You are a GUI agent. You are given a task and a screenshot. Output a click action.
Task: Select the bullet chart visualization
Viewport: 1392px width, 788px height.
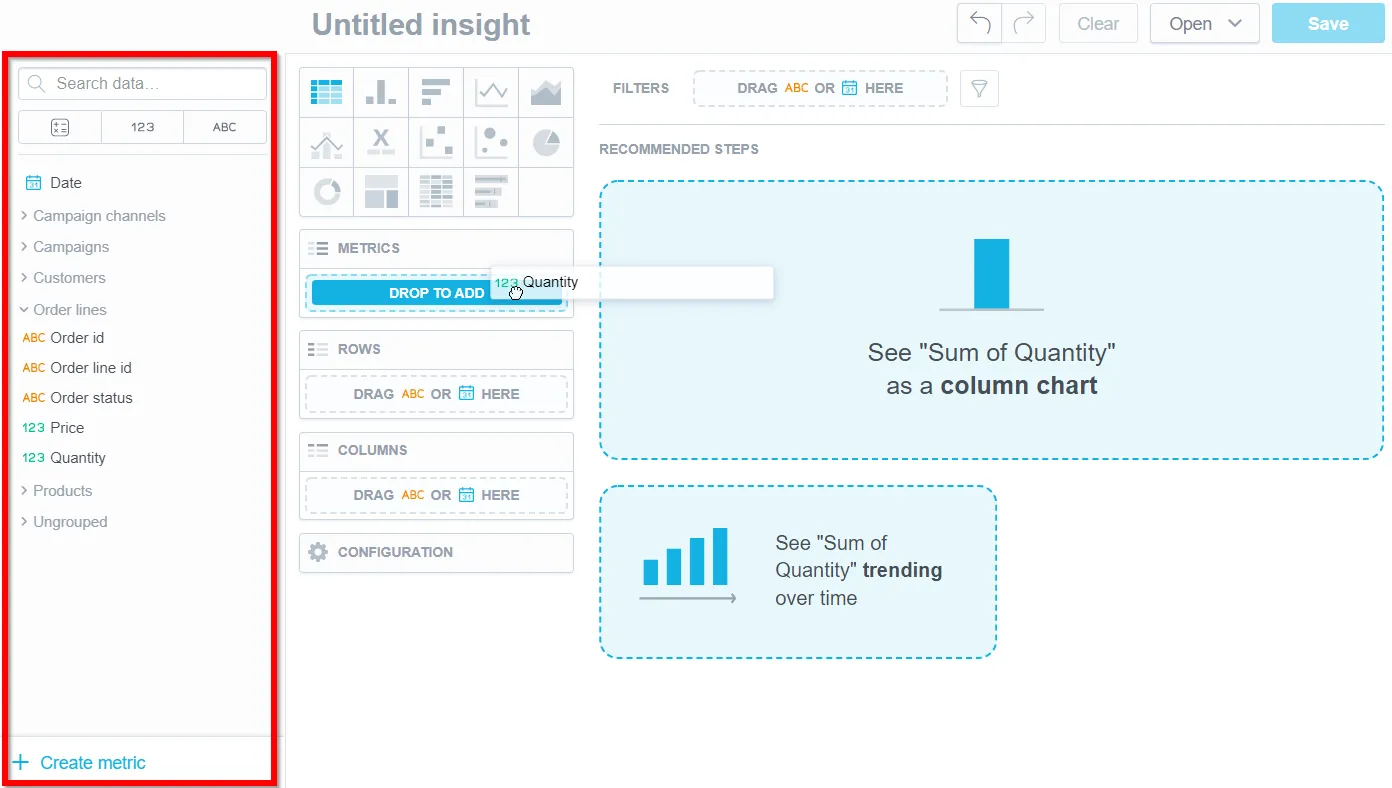[491, 192]
